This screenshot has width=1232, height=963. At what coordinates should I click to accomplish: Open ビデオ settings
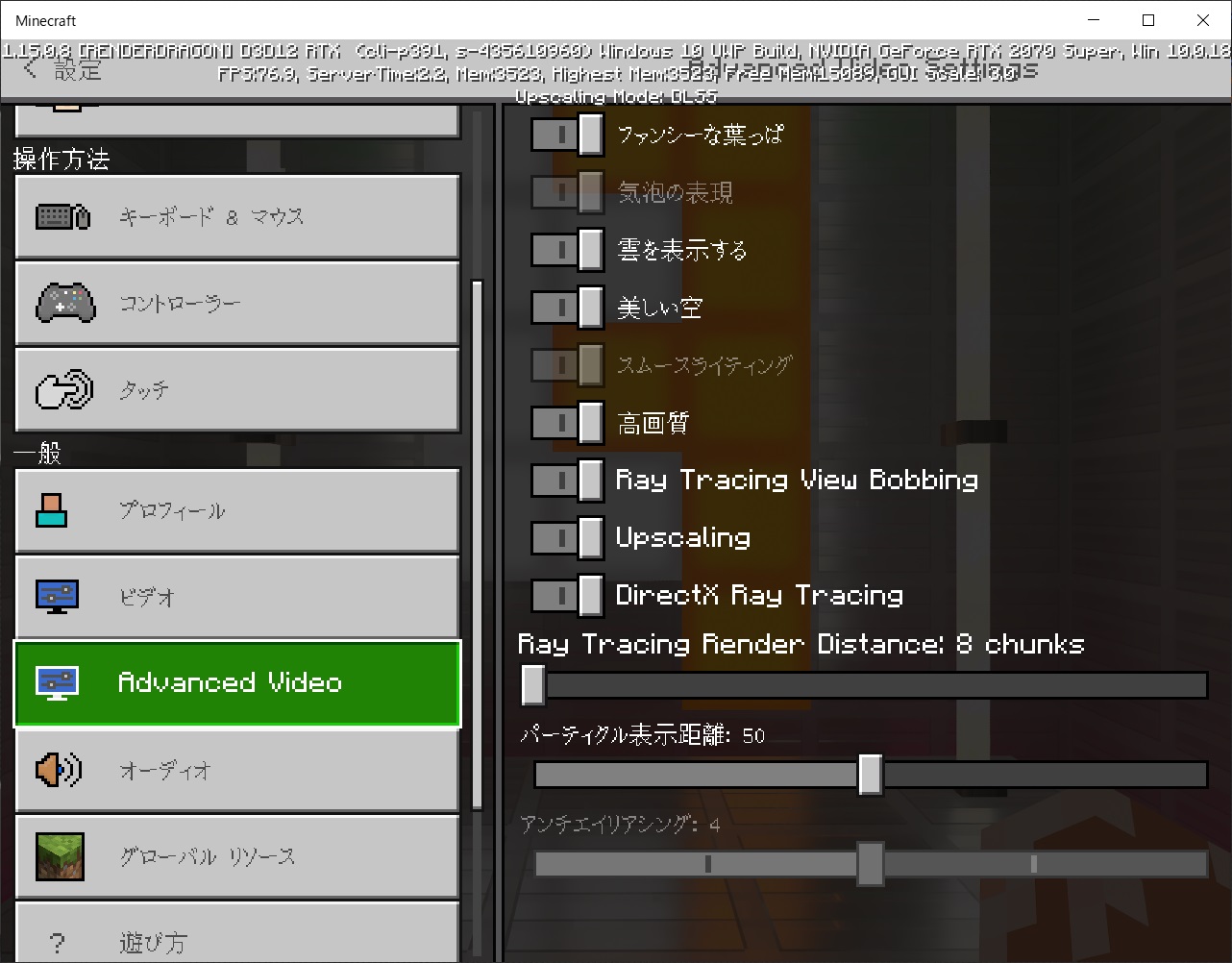point(237,596)
